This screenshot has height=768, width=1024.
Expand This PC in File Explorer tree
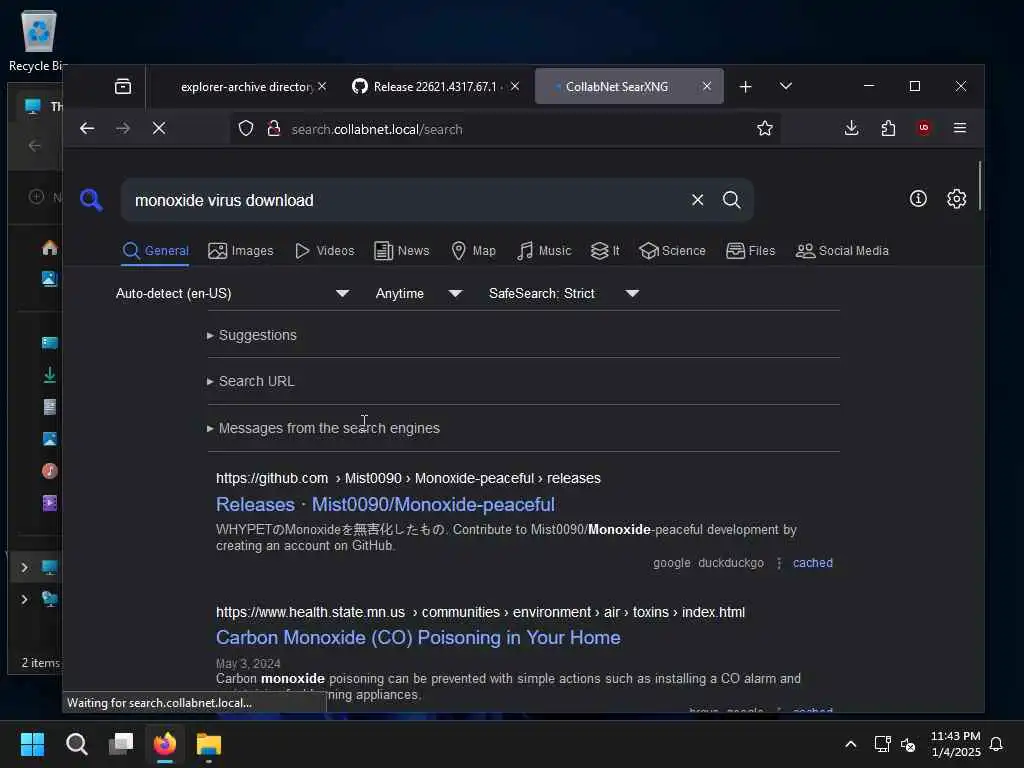pyautogui.click(x=24, y=567)
